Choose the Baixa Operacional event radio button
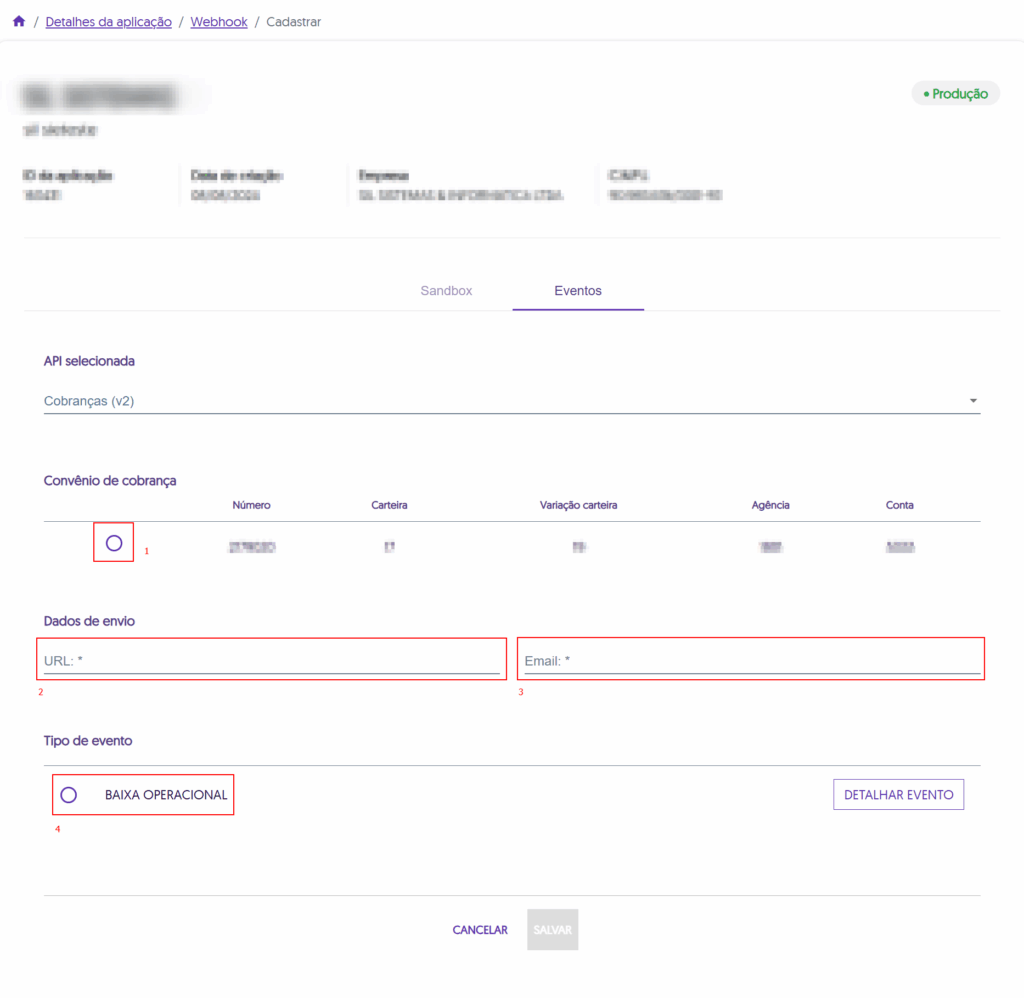1024x998 pixels. [69, 795]
